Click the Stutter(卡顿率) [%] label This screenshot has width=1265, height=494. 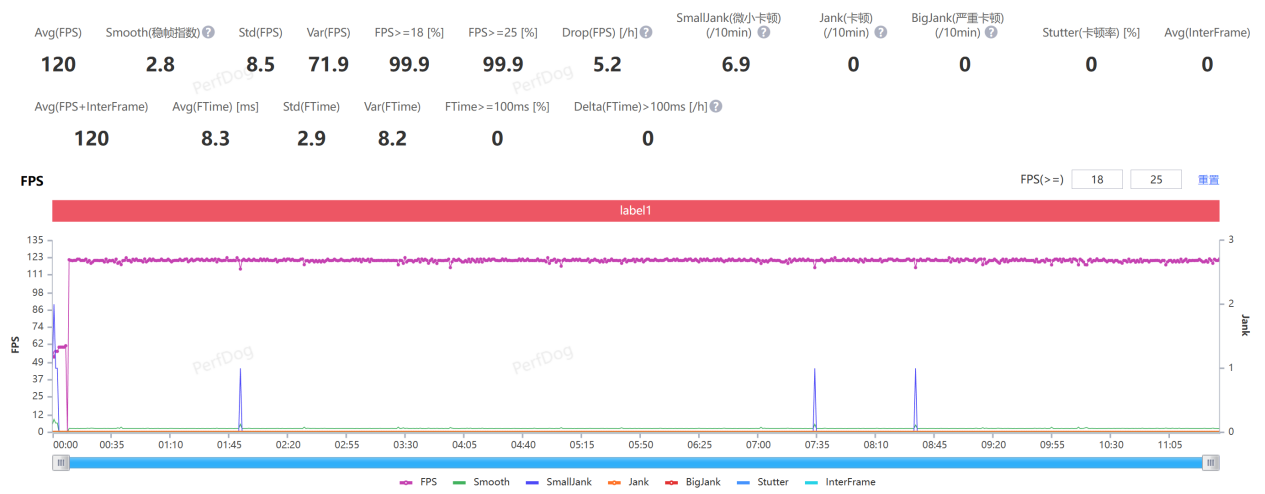(1091, 33)
